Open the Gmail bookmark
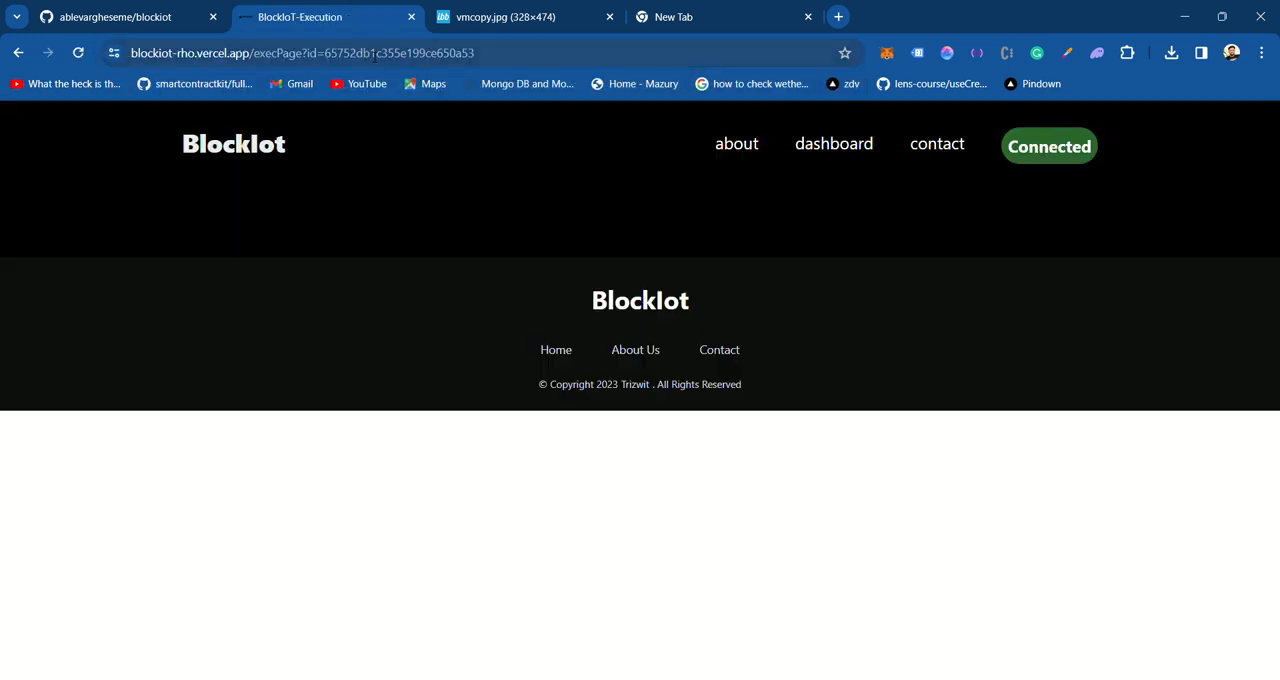 [291, 84]
